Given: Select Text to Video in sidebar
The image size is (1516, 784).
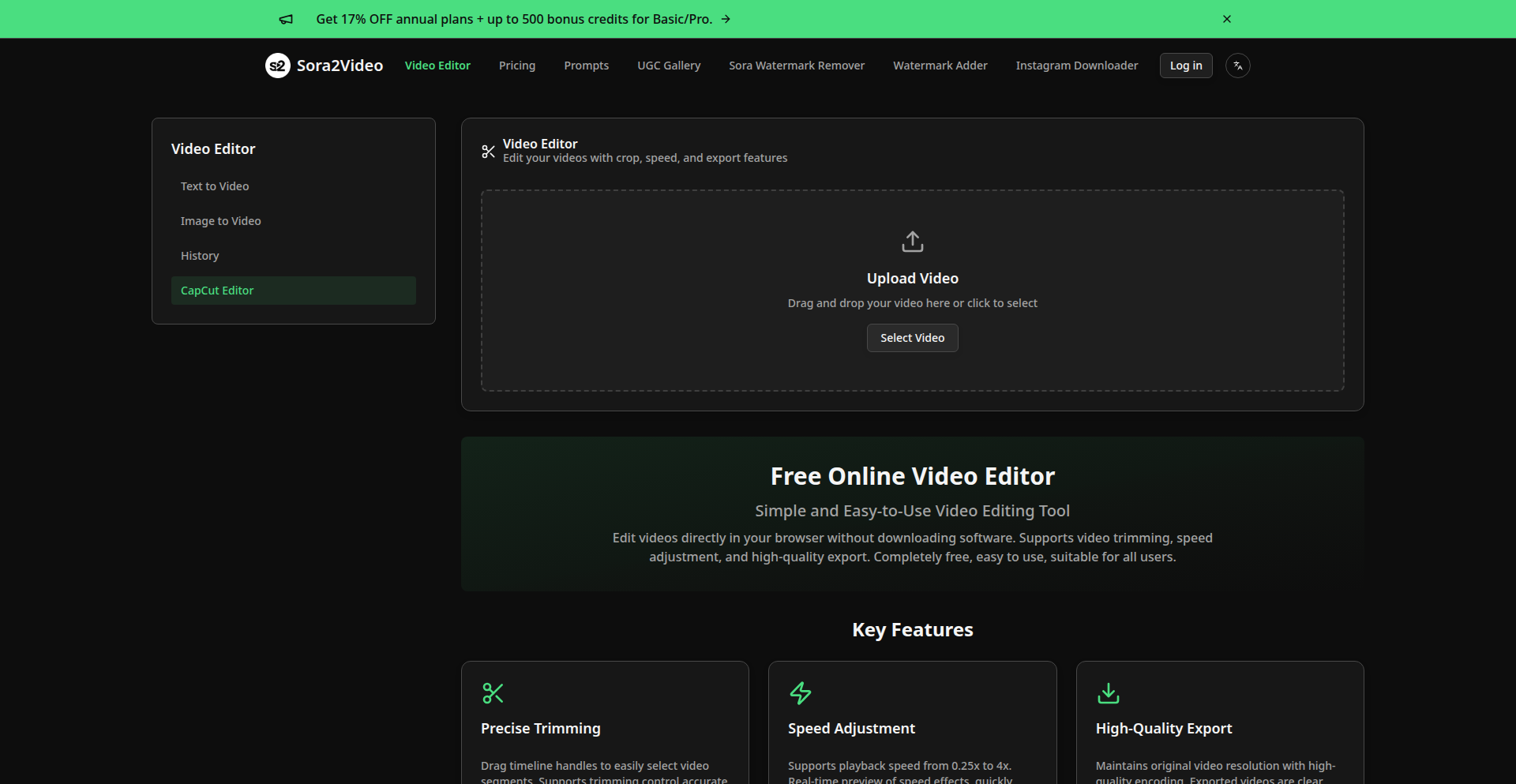Looking at the screenshot, I should pos(214,186).
